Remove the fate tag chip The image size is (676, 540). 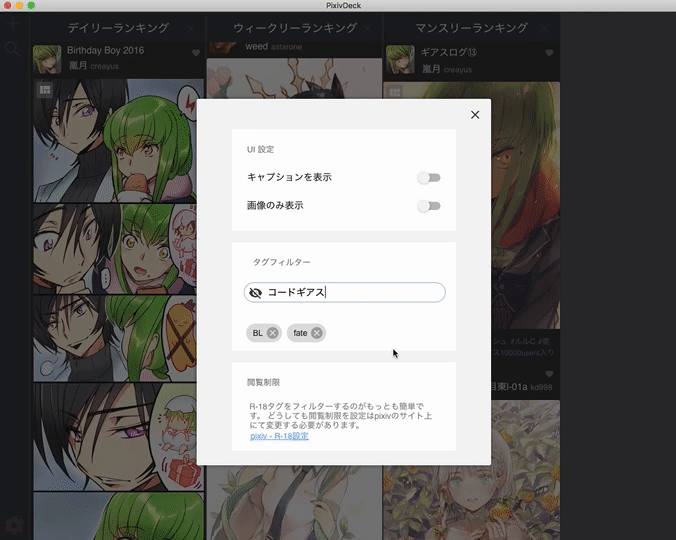[x=317, y=333]
